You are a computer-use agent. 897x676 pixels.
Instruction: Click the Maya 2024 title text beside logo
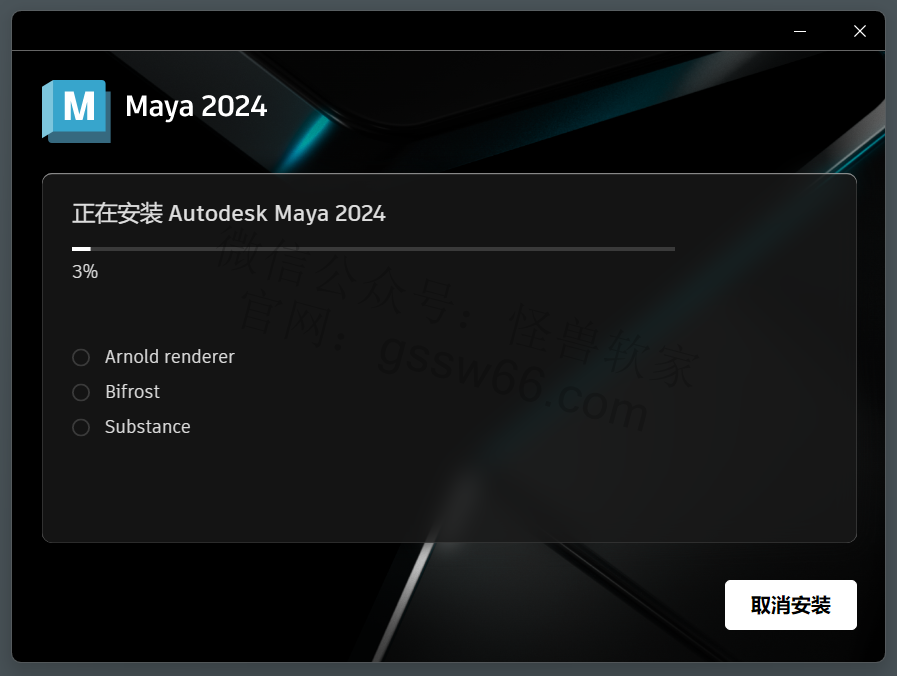[196, 106]
